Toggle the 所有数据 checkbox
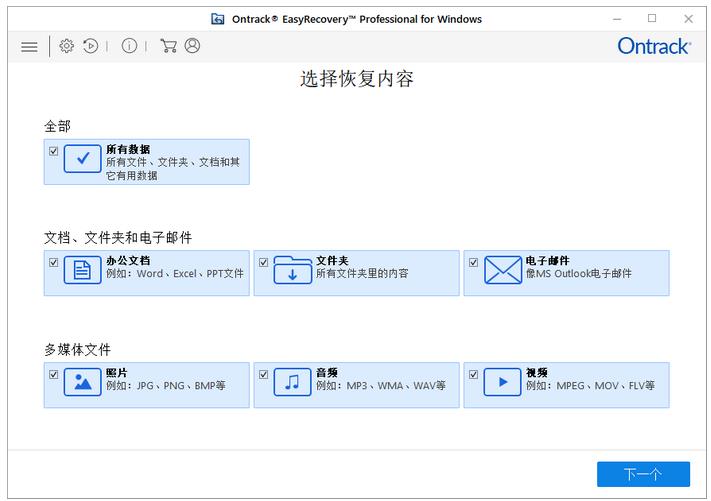Viewport: 711px width, 501px height. coord(54,151)
